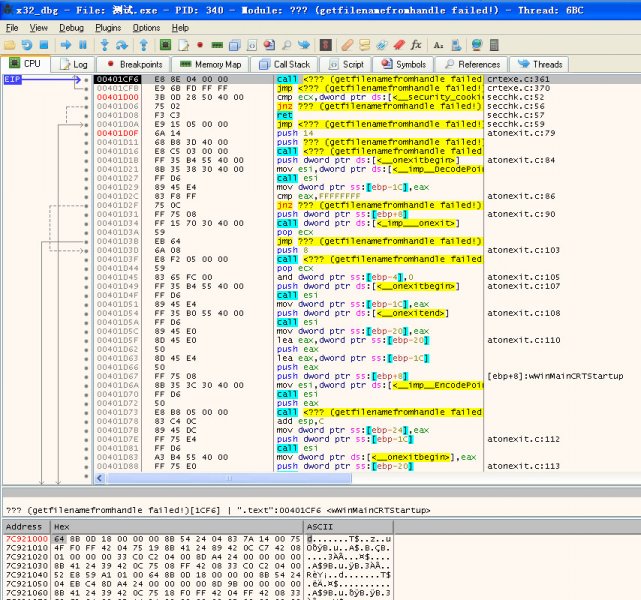Click the Step Over toolbar icon
Viewport: 641px width, 600px height.
tap(122, 45)
